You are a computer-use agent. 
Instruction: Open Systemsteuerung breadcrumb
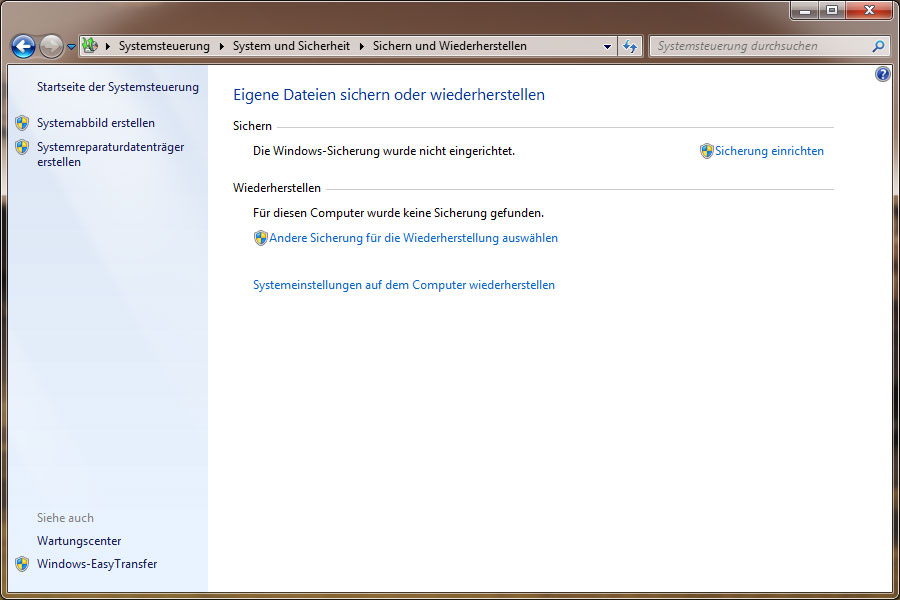tap(164, 46)
